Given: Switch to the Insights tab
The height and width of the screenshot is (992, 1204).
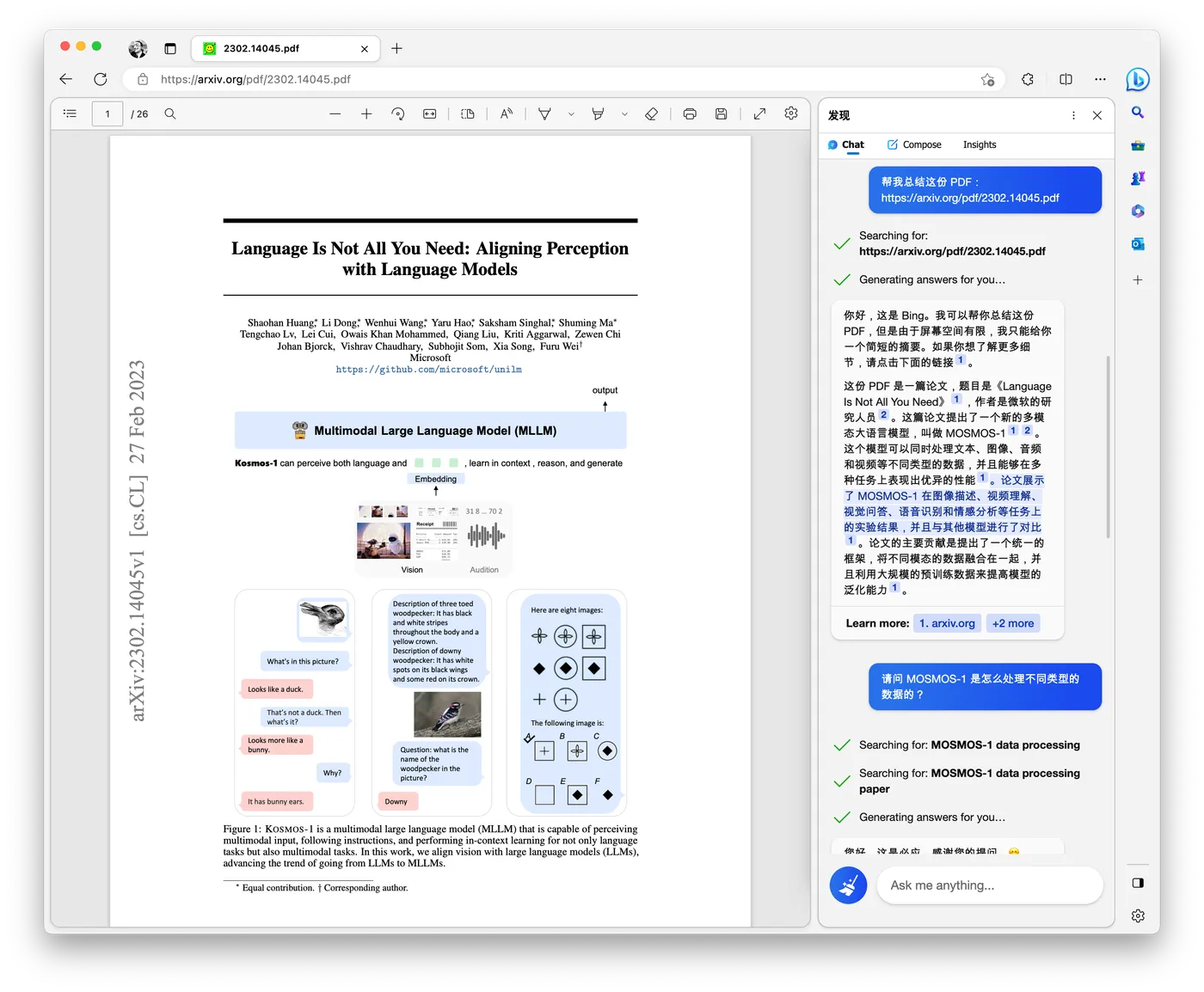Looking at the screenshot, I should 980,144.
